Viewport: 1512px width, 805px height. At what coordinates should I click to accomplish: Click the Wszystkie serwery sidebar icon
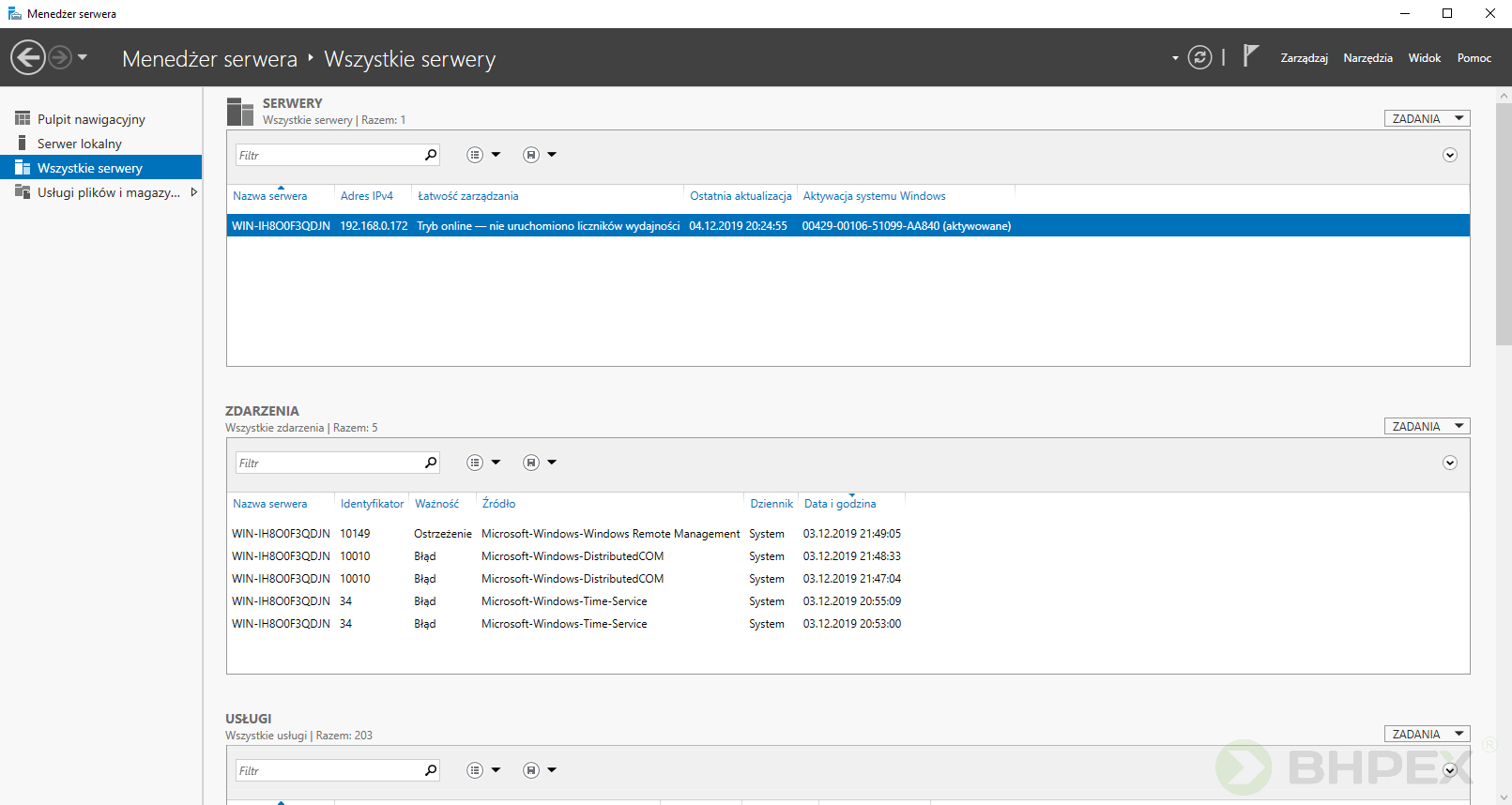pos(23,167)
